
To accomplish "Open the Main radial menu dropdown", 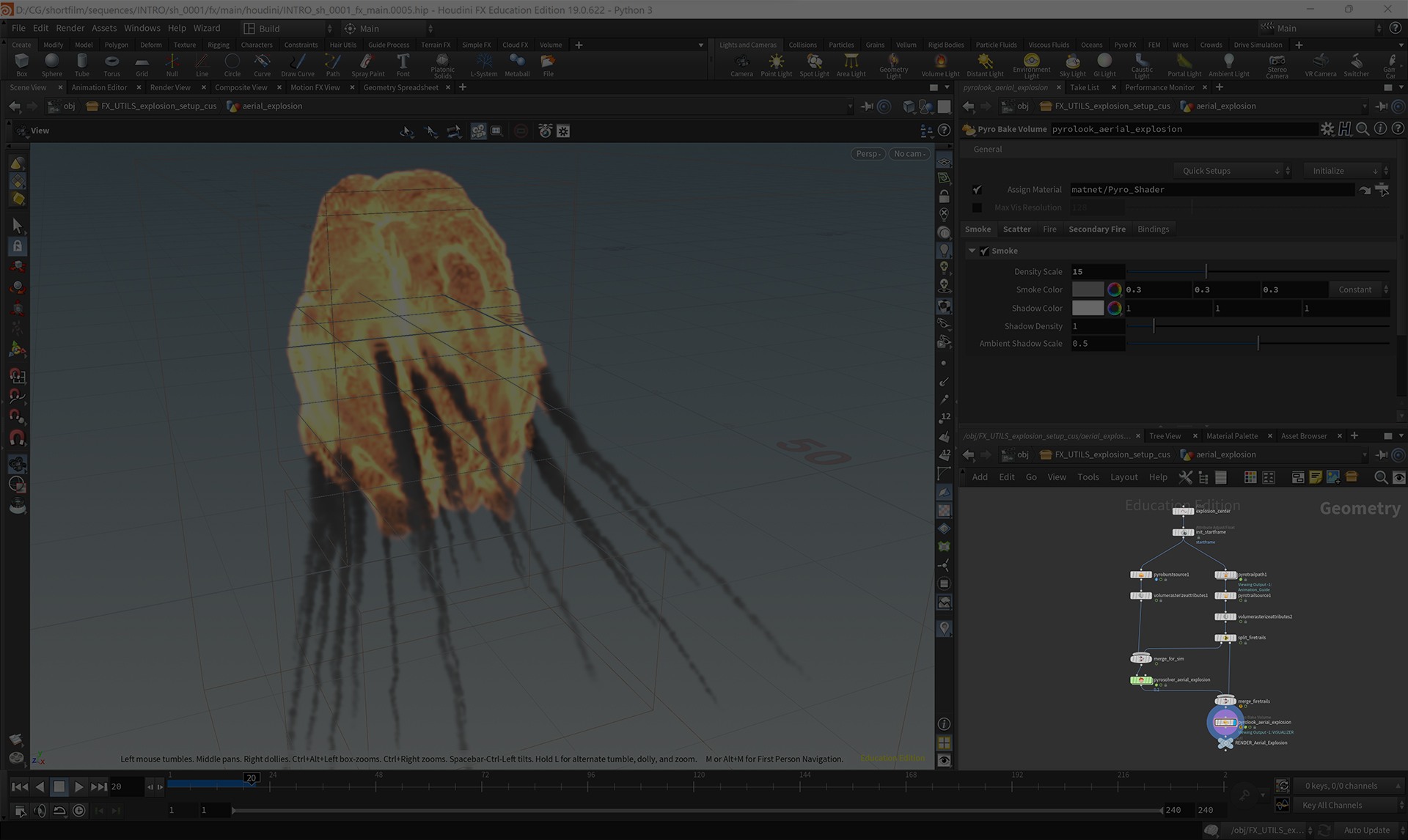I will pos(388,29).
